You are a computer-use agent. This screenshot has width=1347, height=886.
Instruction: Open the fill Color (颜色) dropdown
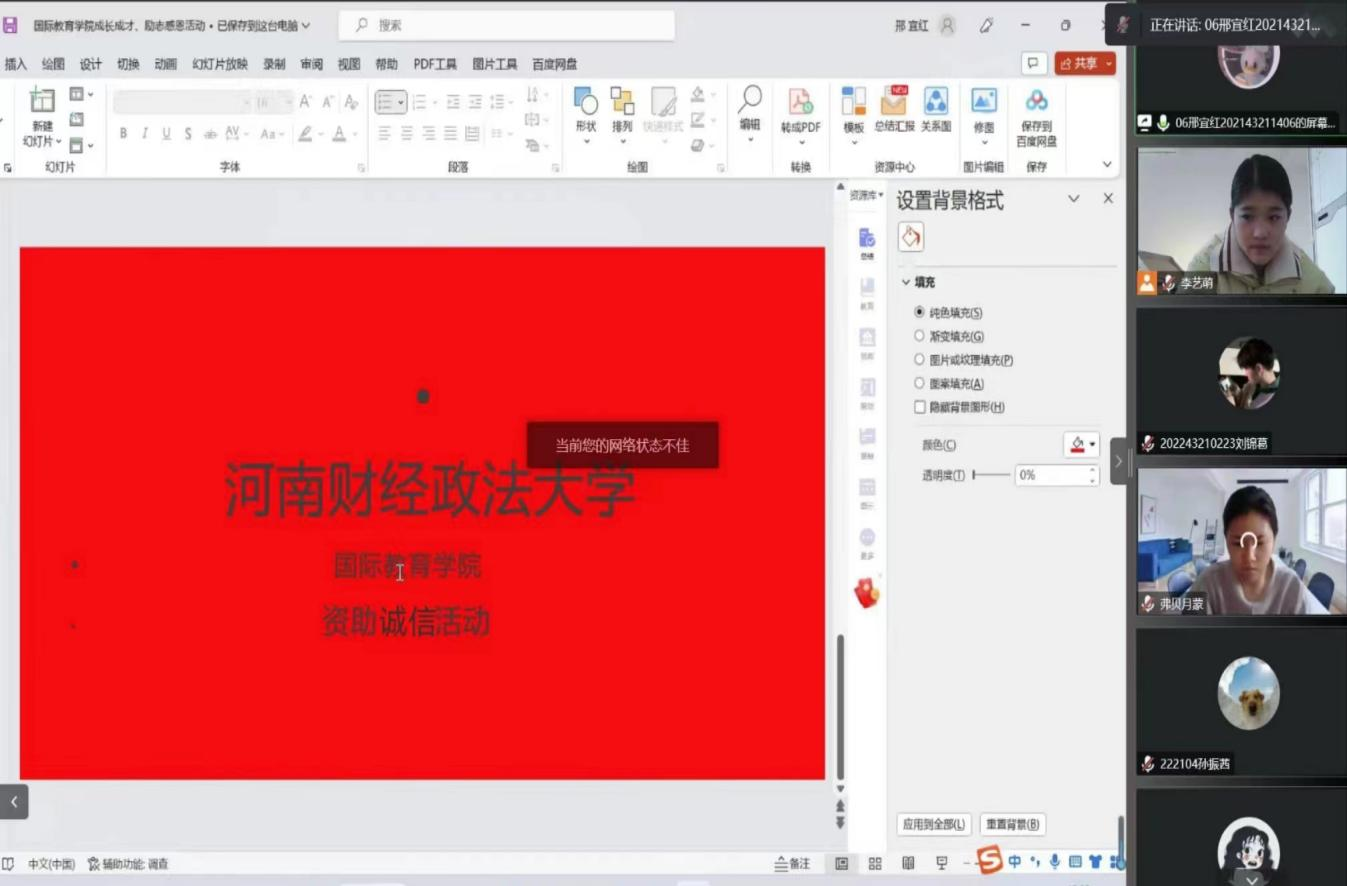tap(1081, 445)
